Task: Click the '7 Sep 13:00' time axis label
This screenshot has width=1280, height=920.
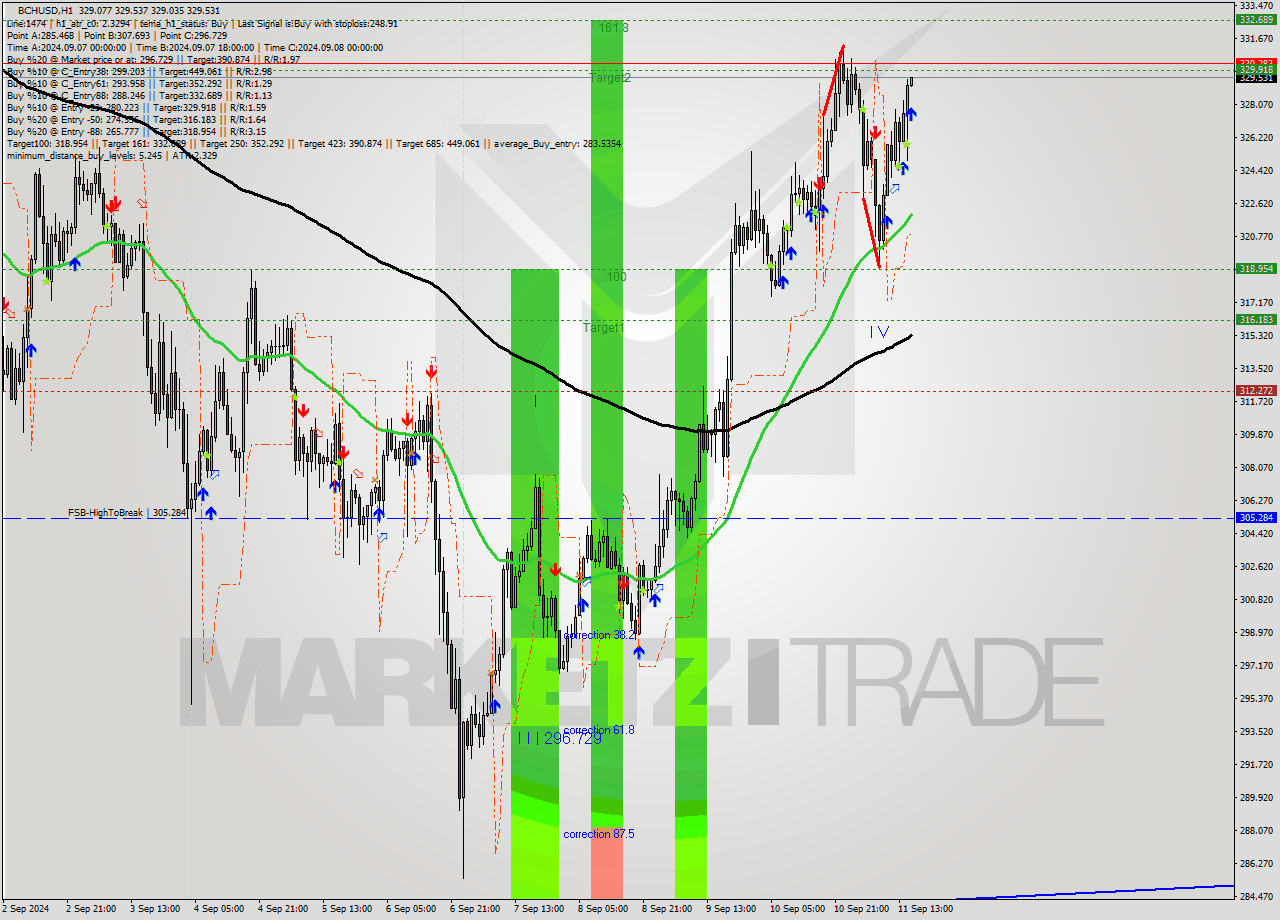Action: [x=539, y=910]
